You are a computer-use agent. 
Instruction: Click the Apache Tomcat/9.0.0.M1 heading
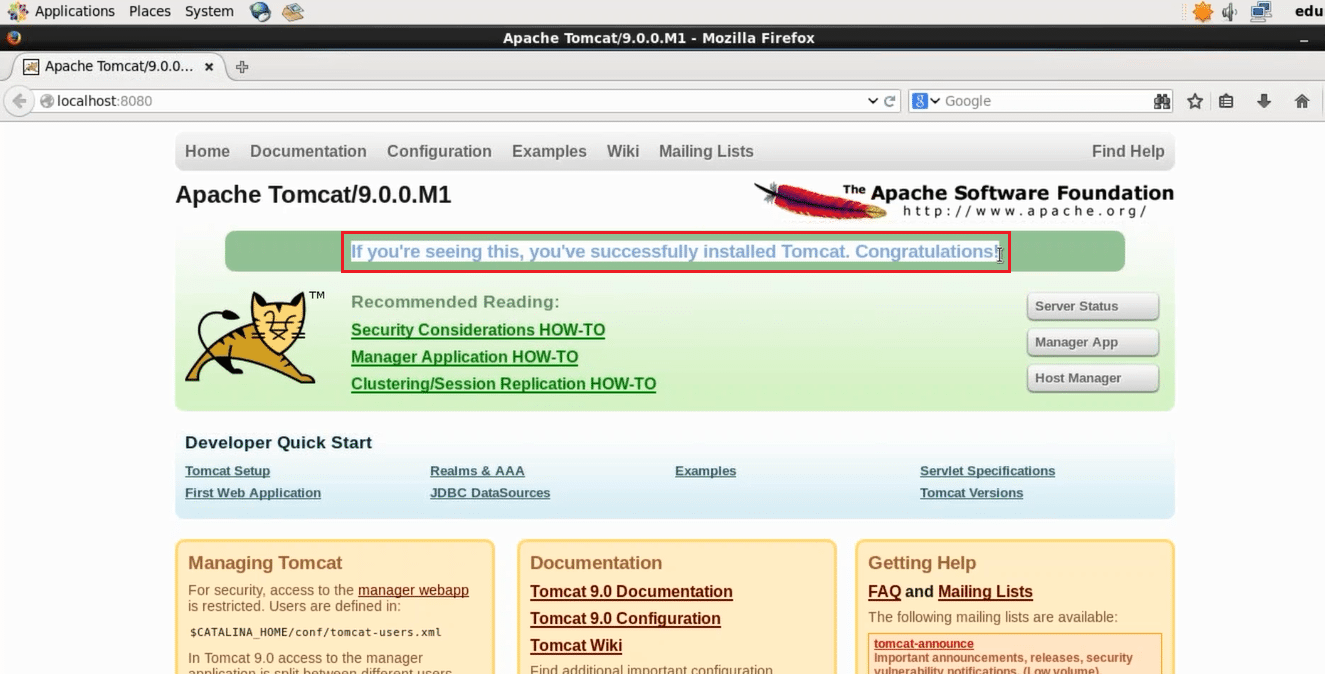pos(313,195)
